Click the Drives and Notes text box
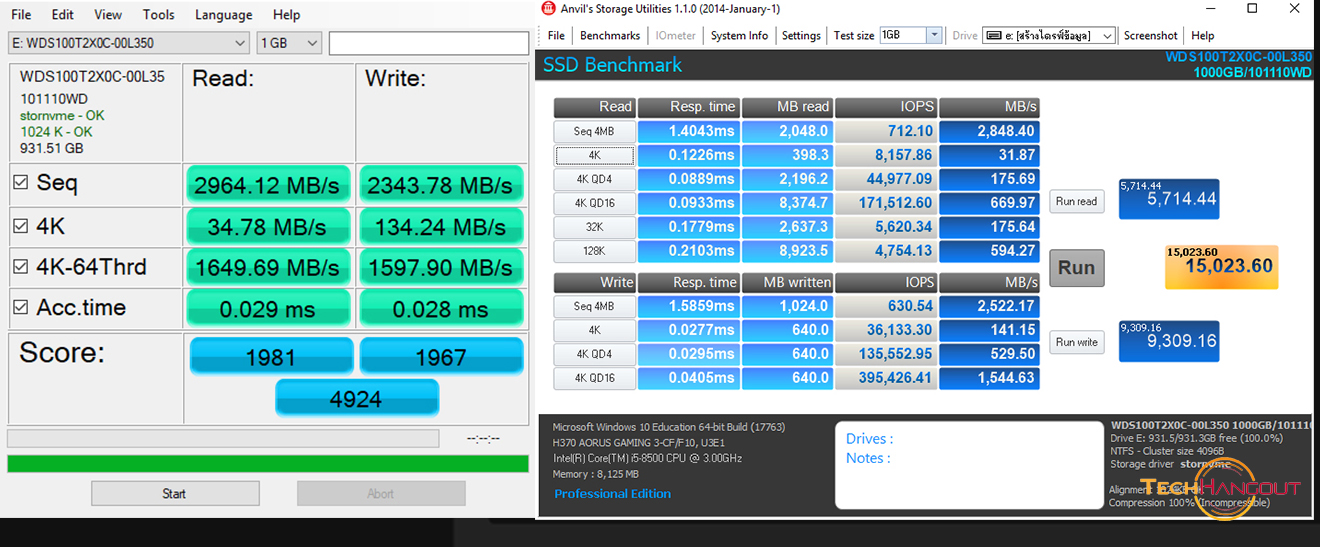This screenshot has width=1320, height=547. pyautogui.click(x=969, y=465)
